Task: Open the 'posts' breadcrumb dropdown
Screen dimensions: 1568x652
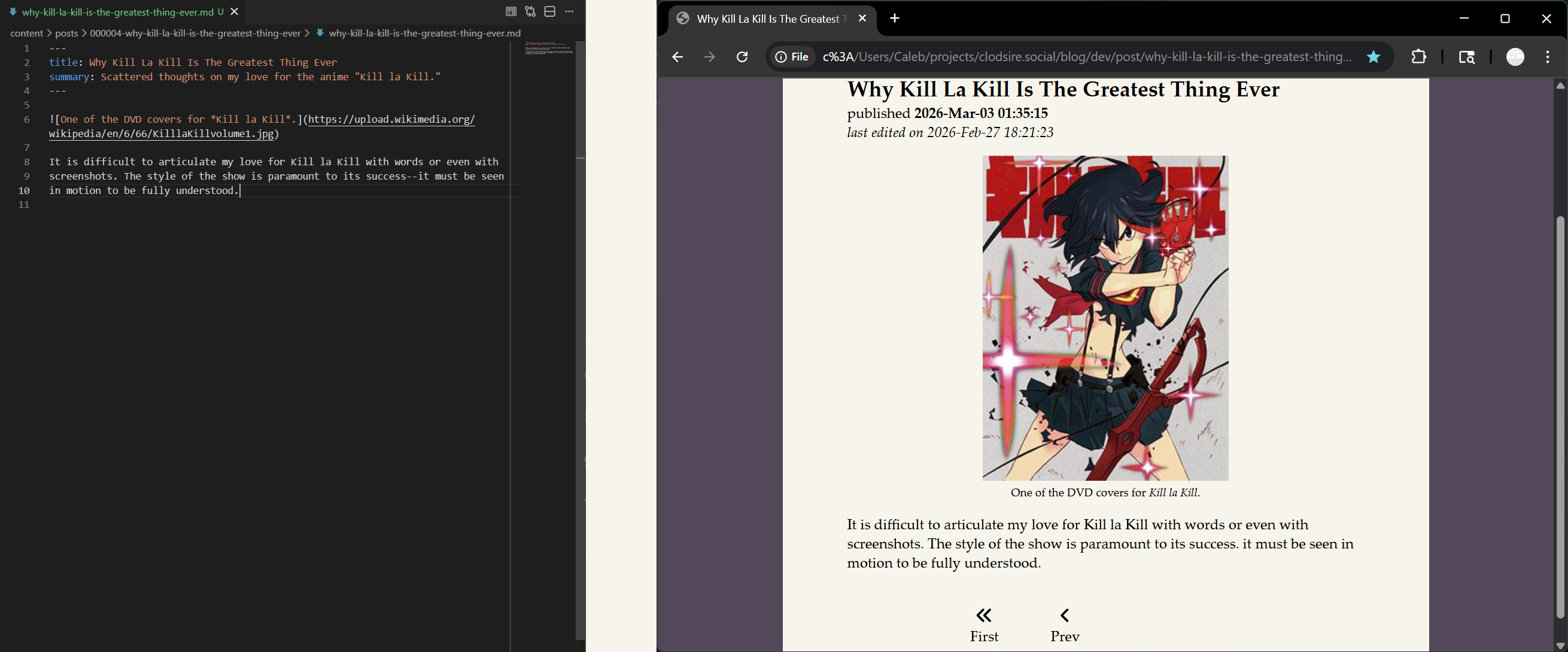Action: pos(66,34)
